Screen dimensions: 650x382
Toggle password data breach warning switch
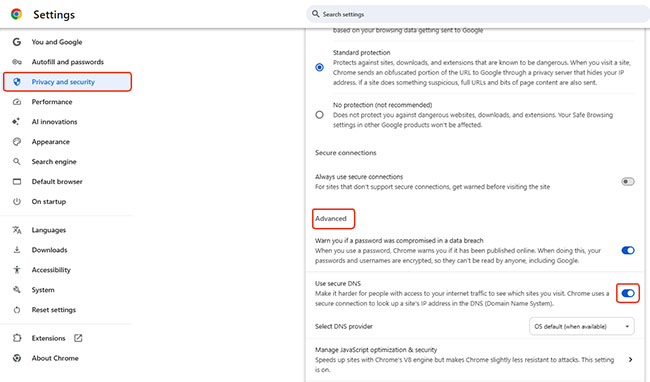[x=628, y=250]
